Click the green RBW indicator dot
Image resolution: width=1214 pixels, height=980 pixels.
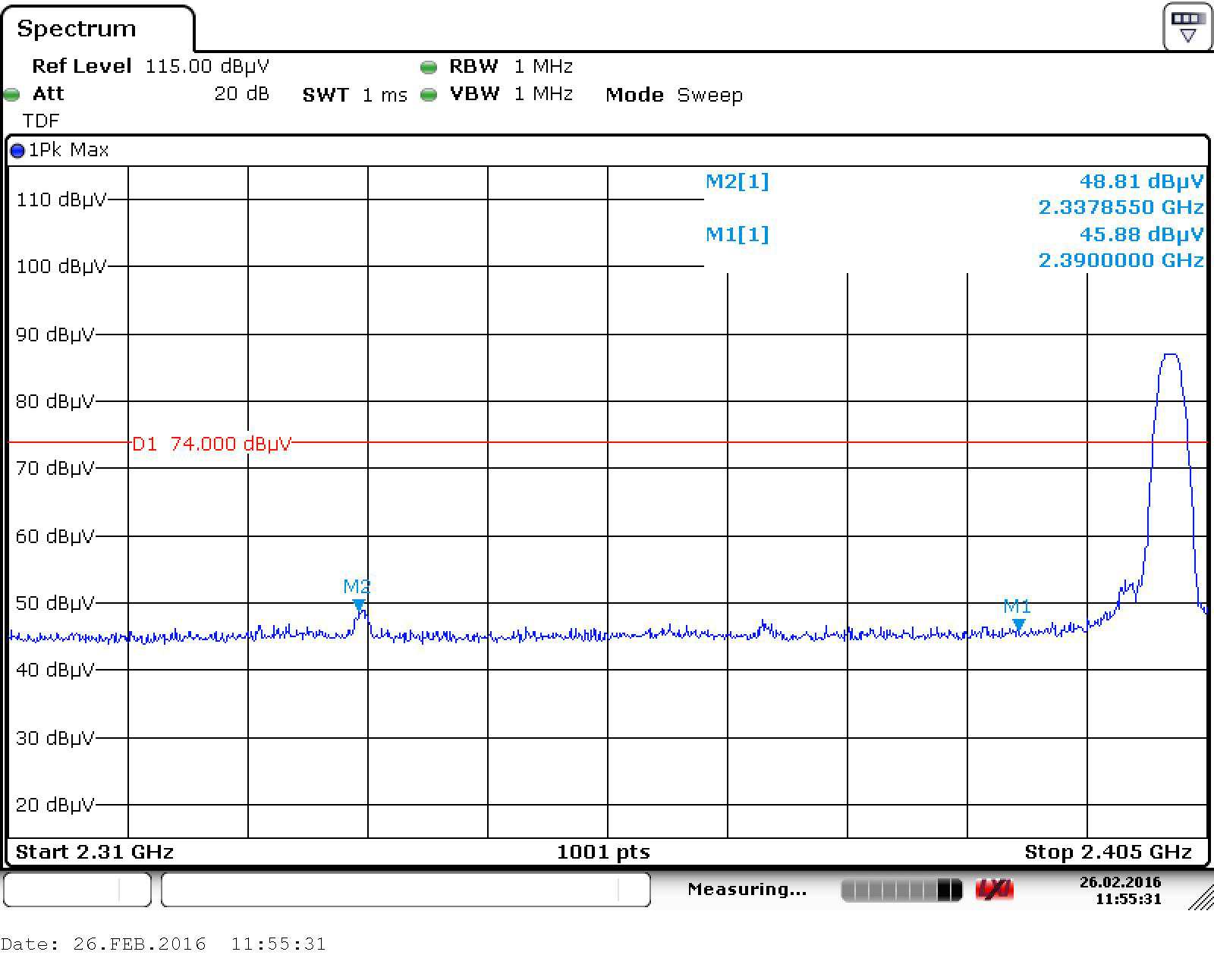[429, 68]
